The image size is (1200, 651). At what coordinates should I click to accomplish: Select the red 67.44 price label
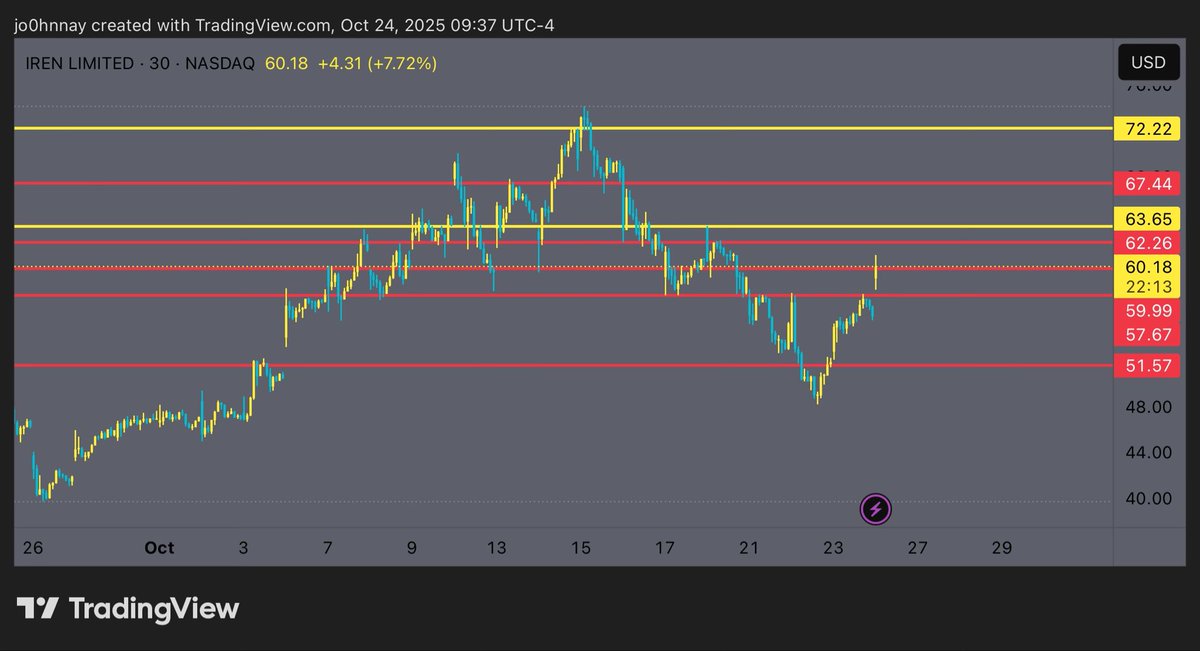(1147, 184)
